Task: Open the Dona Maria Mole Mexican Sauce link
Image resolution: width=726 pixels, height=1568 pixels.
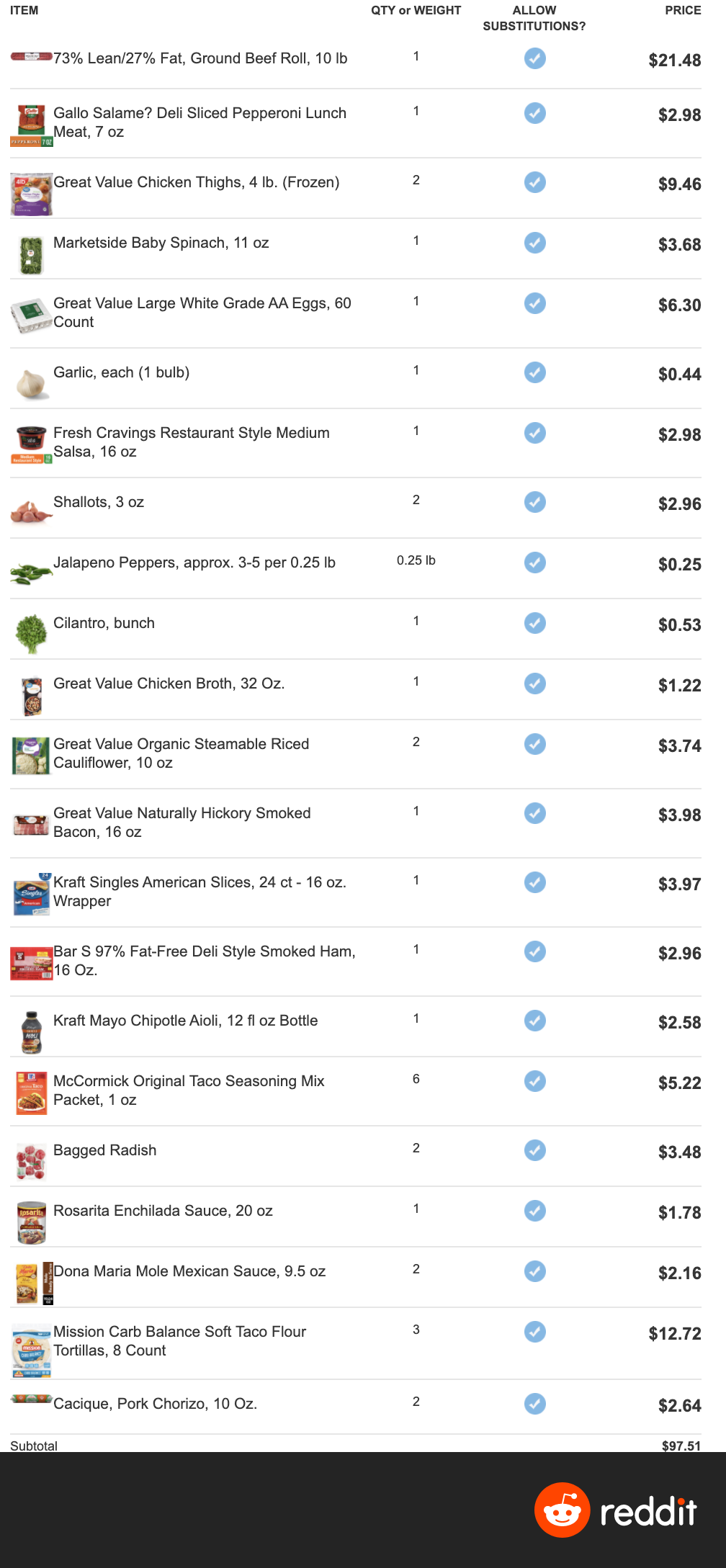Action: coord(189,1271)
